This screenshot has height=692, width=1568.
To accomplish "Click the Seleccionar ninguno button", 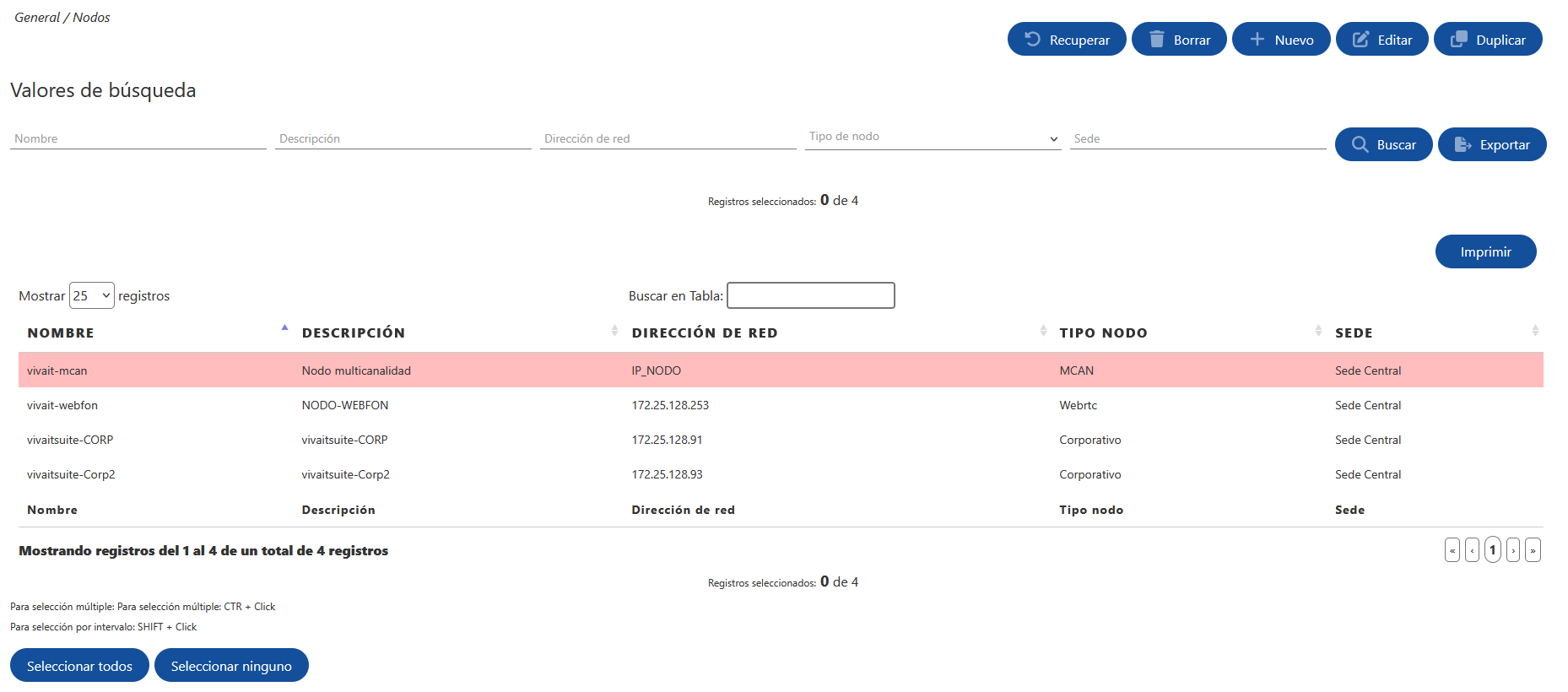I will [x=231, y=665].
